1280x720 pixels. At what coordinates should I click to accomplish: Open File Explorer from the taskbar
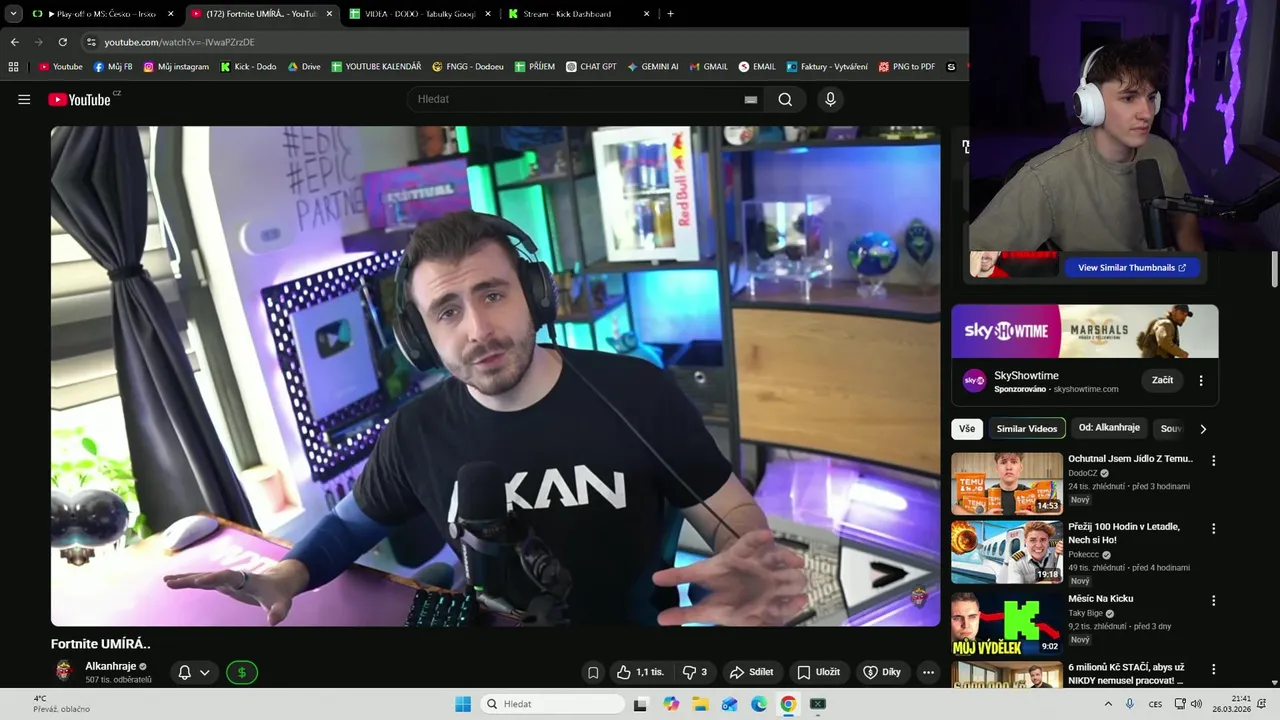pyautogui.click(x=700, y=704)
